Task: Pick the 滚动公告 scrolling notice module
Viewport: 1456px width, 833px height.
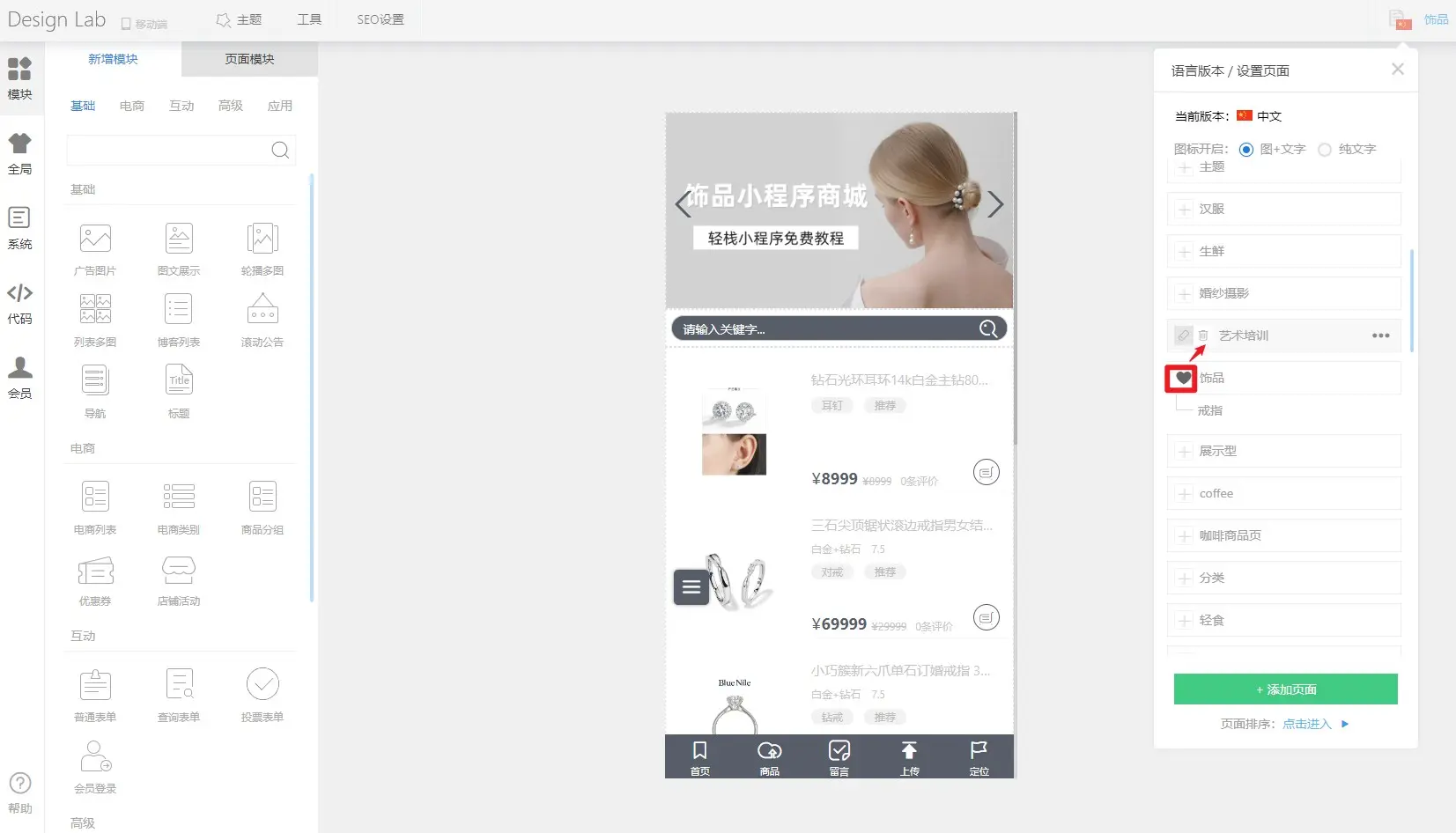Action: 262,310
